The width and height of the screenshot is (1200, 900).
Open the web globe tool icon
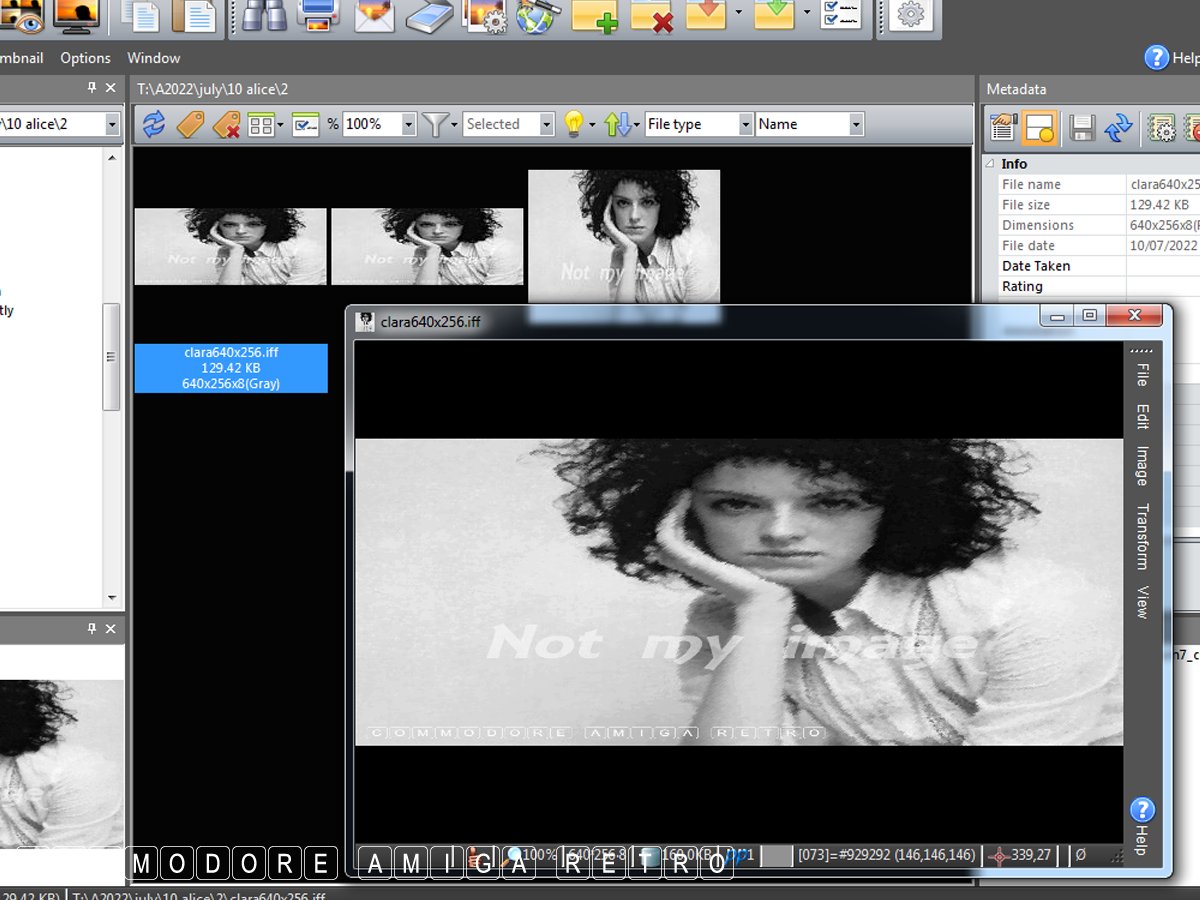pyautogui.click(x=536, y=15)
